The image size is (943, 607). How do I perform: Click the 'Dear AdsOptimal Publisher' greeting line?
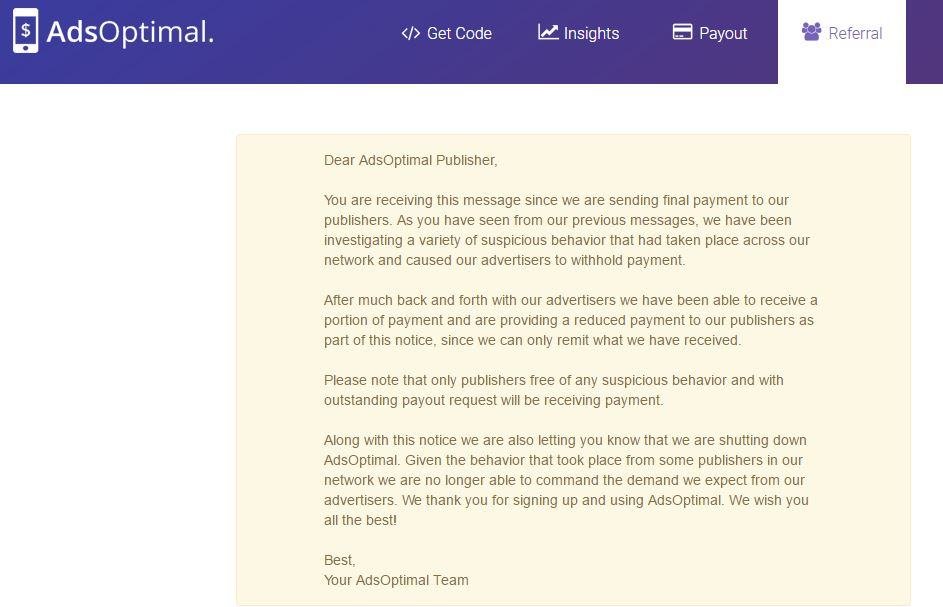410,160
